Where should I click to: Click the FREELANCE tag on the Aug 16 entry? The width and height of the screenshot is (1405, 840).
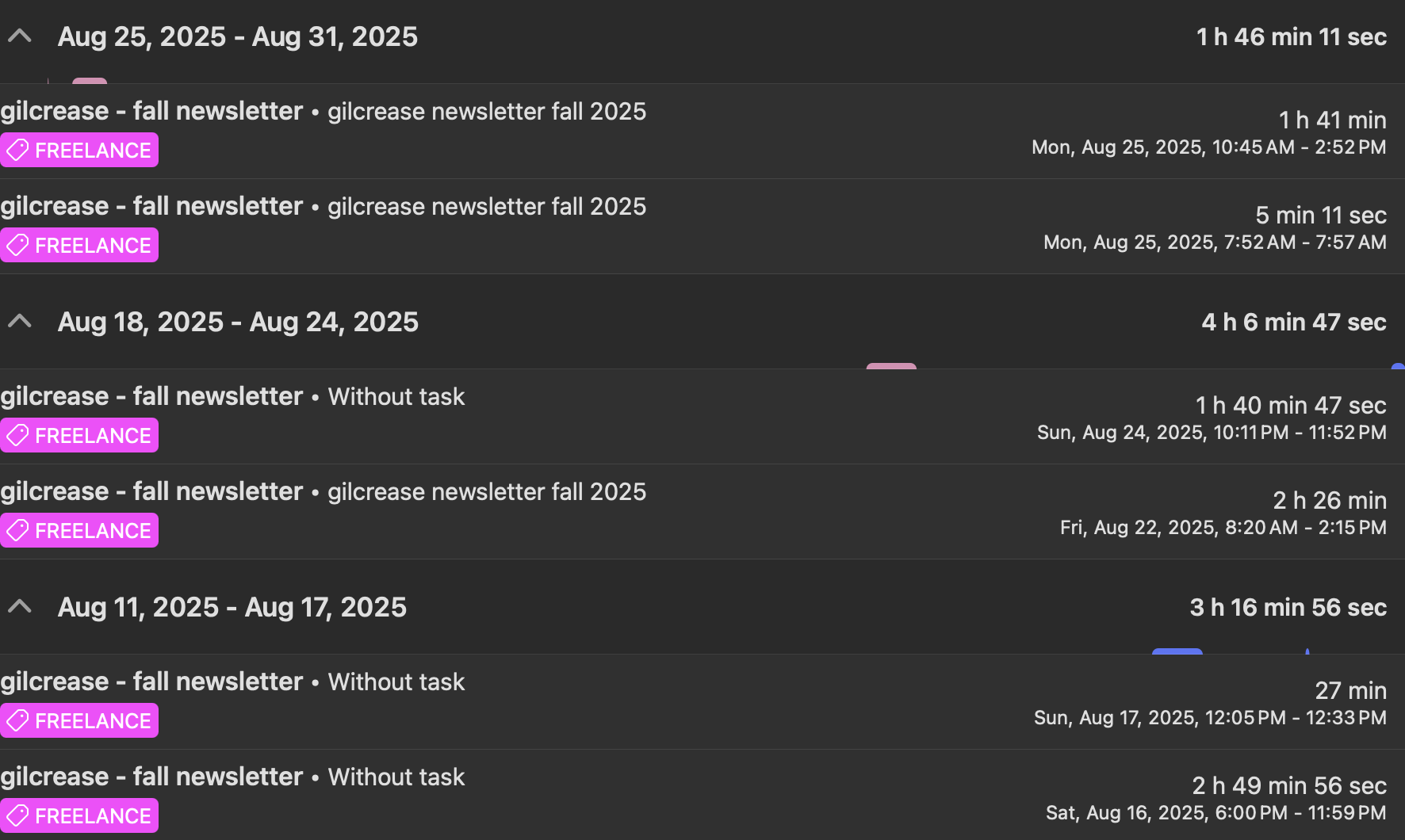click(79, 815)
